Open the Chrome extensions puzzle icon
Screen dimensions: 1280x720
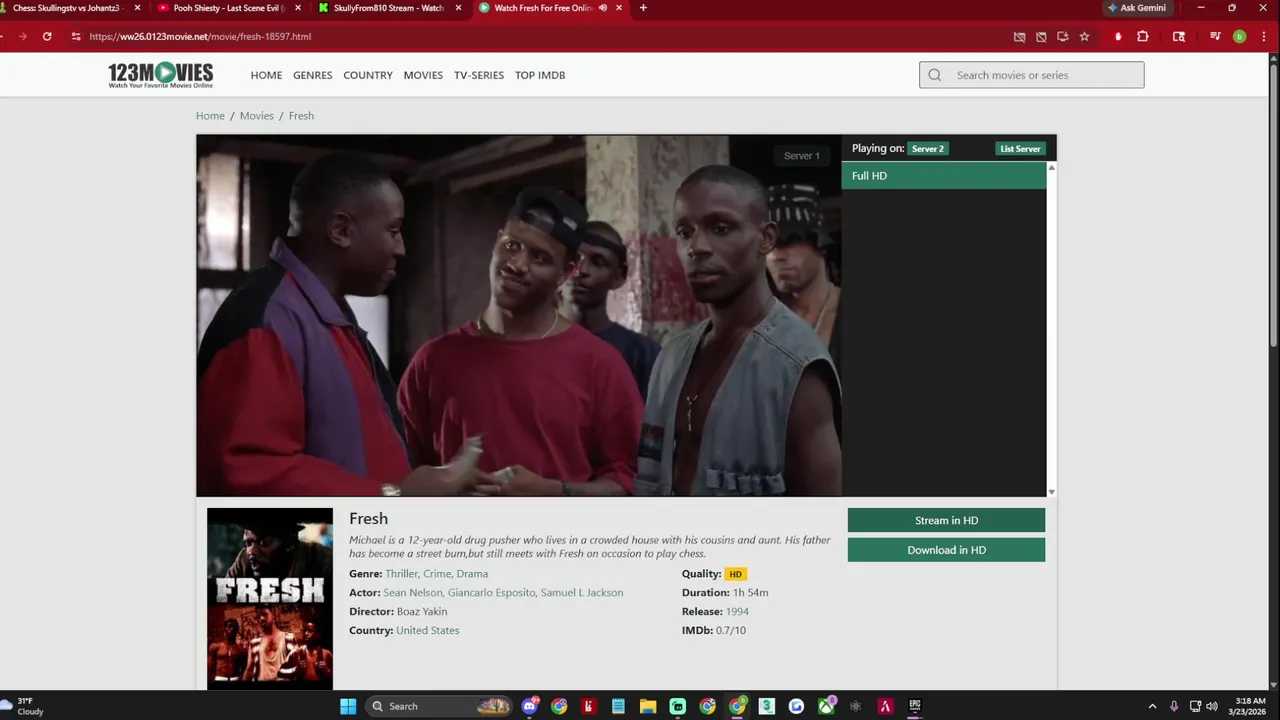[x=1143, y=36]
